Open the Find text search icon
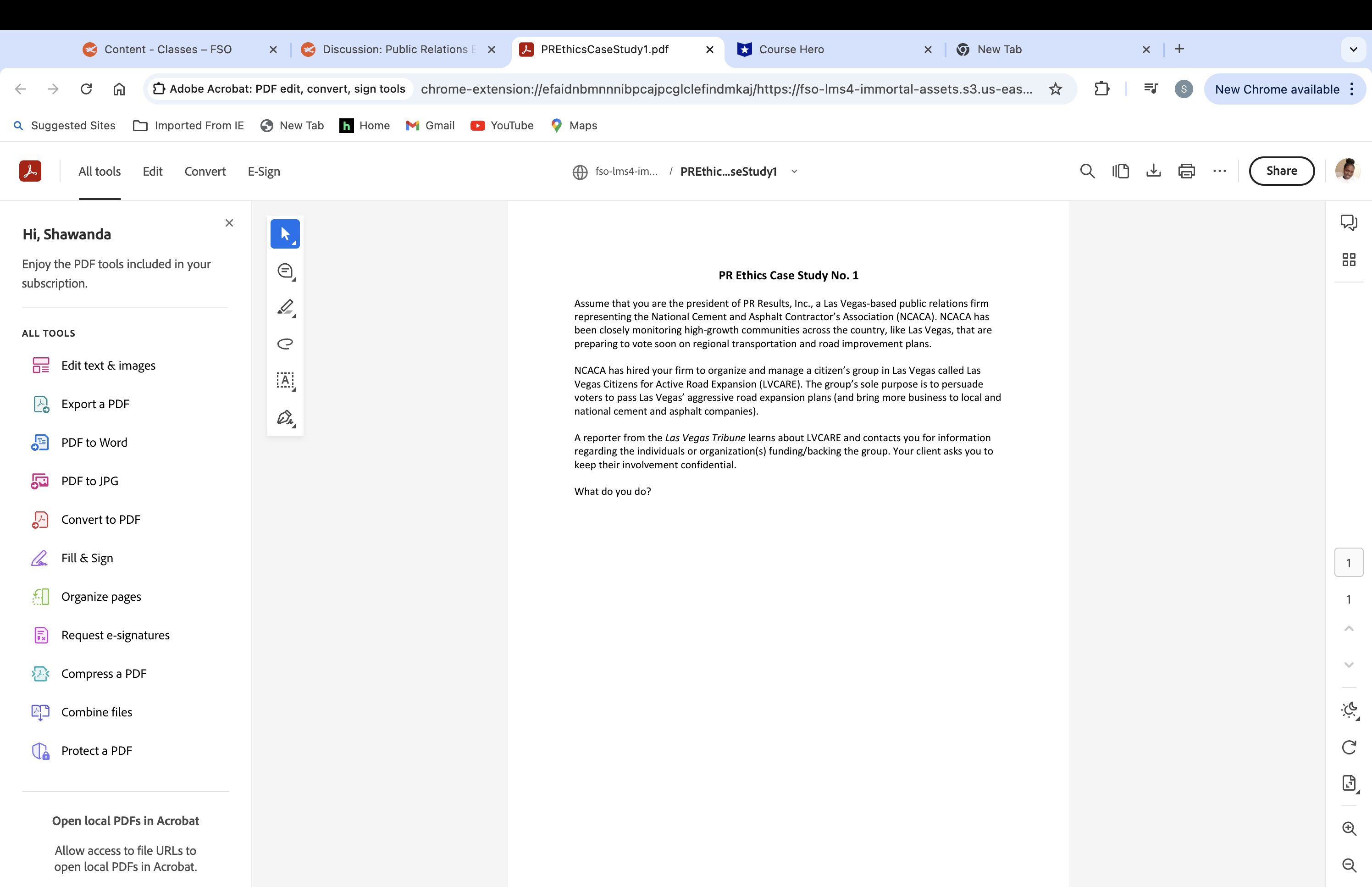The image size is (1372, 887). click(1087, 171)
